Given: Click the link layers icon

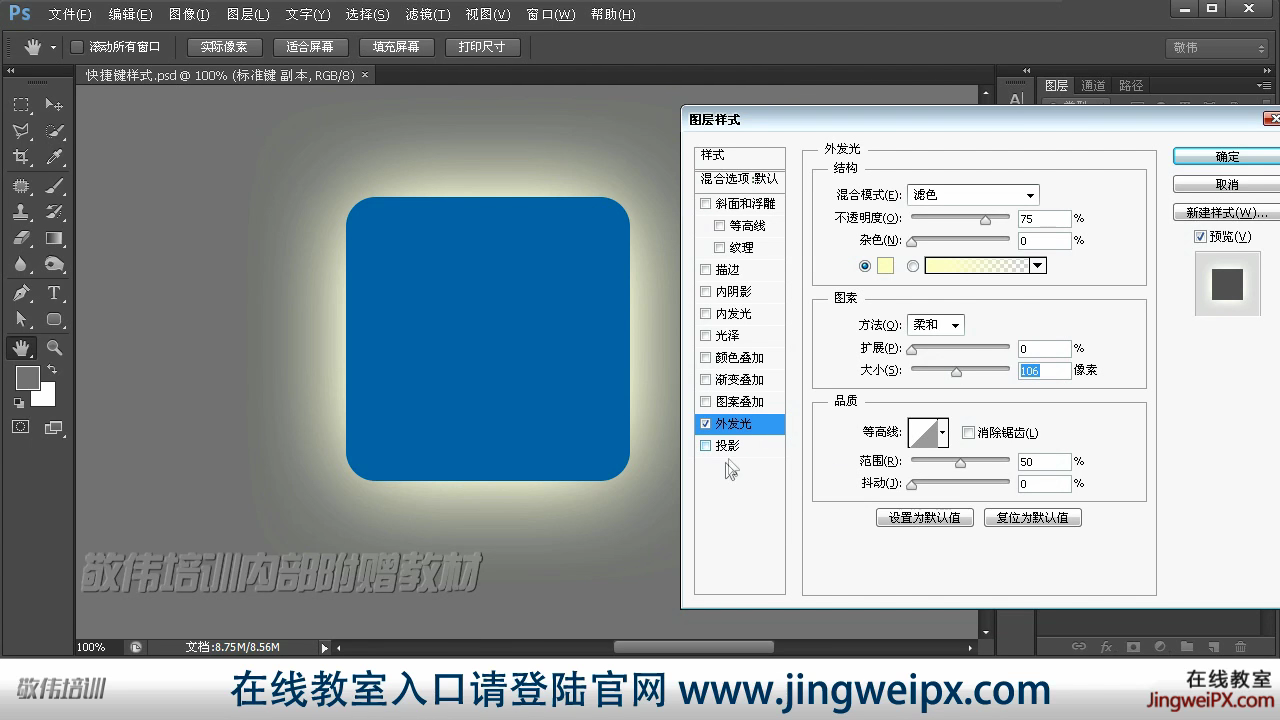Looking at the screenshot, I should click(x=1079, y=647).
